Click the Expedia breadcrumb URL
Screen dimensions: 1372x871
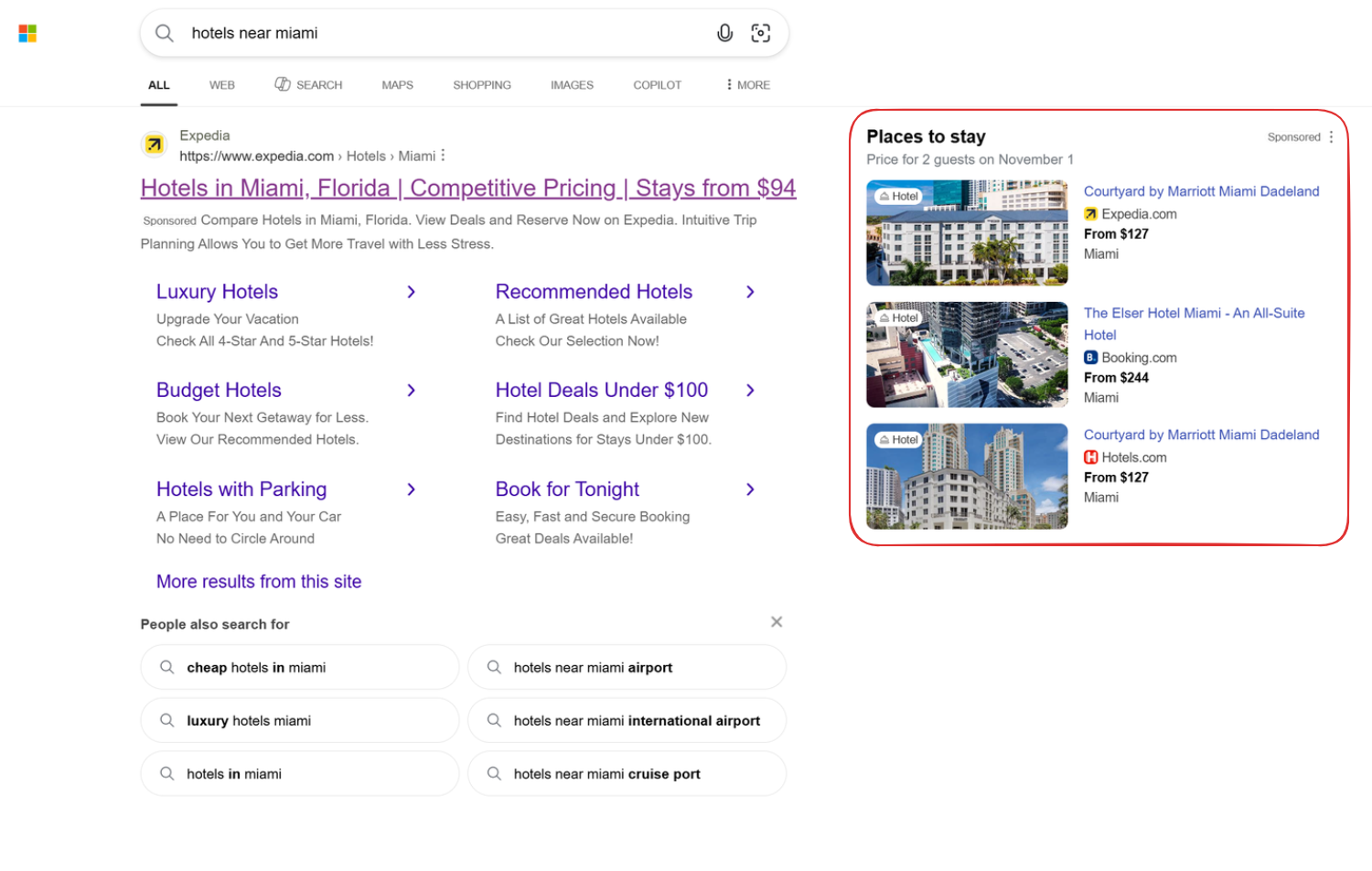(x=307, y=156)
